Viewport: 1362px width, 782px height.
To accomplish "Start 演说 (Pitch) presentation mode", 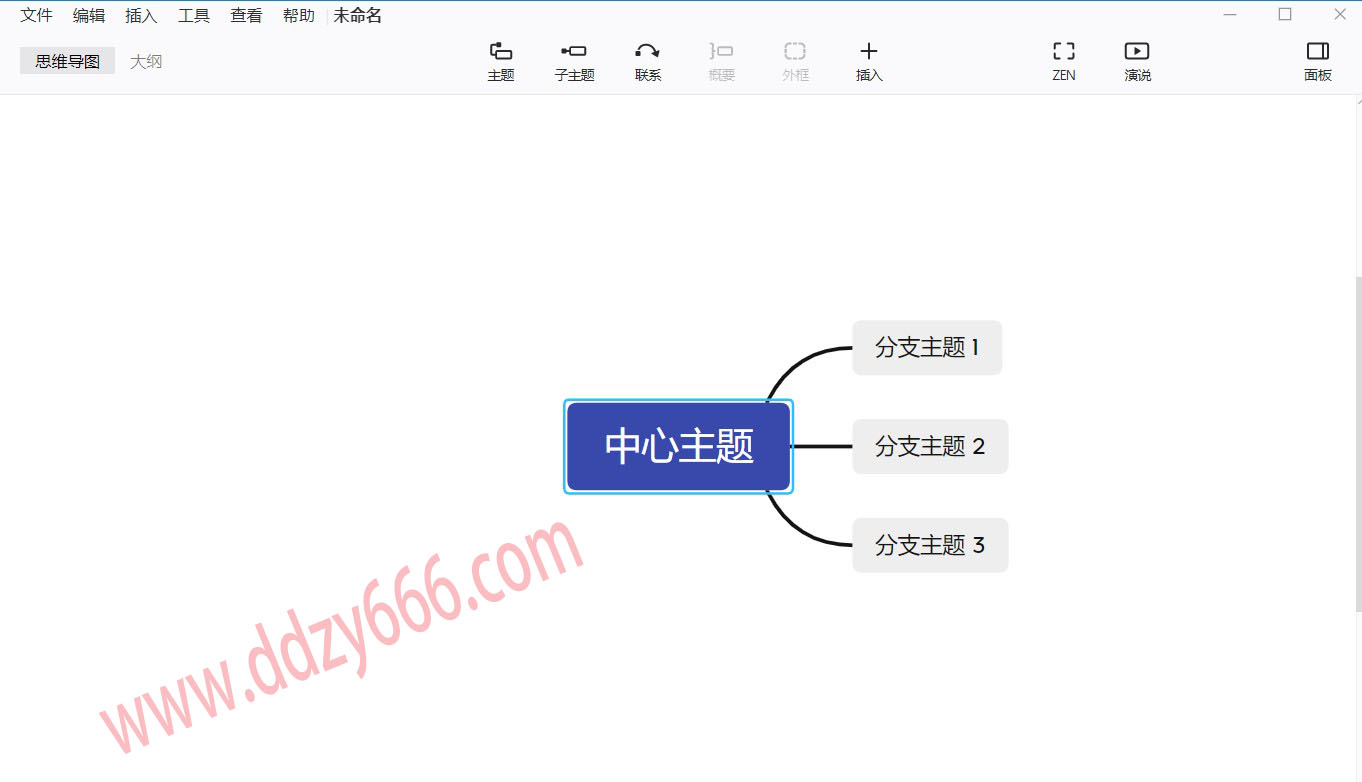I will tap(1137, 61).
